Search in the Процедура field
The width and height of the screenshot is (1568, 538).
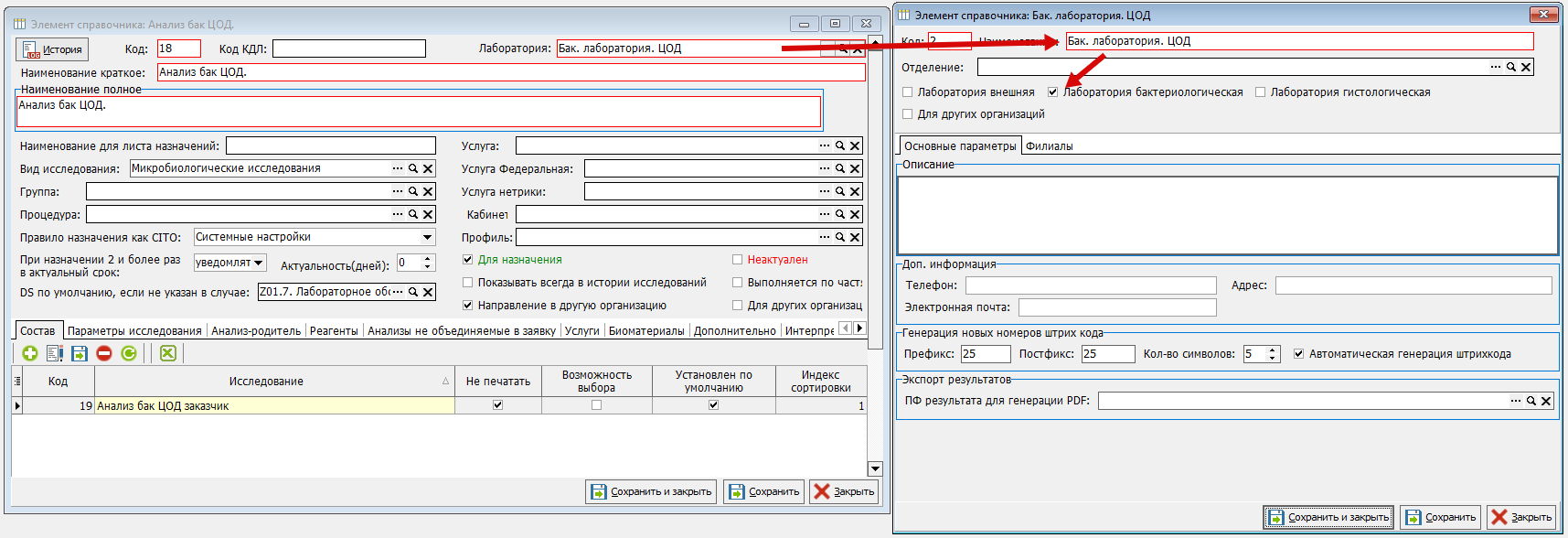pyautogui.click(x=413, y=214)
